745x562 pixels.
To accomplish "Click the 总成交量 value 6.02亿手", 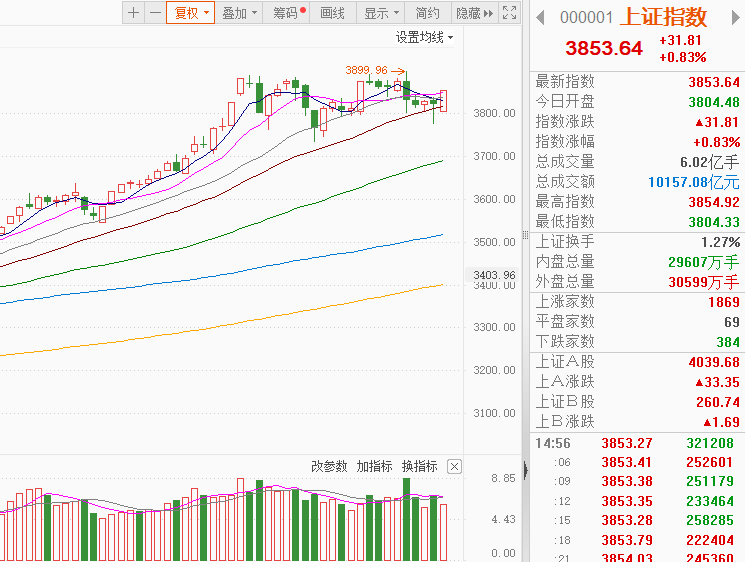I will (x=709, y=162).
